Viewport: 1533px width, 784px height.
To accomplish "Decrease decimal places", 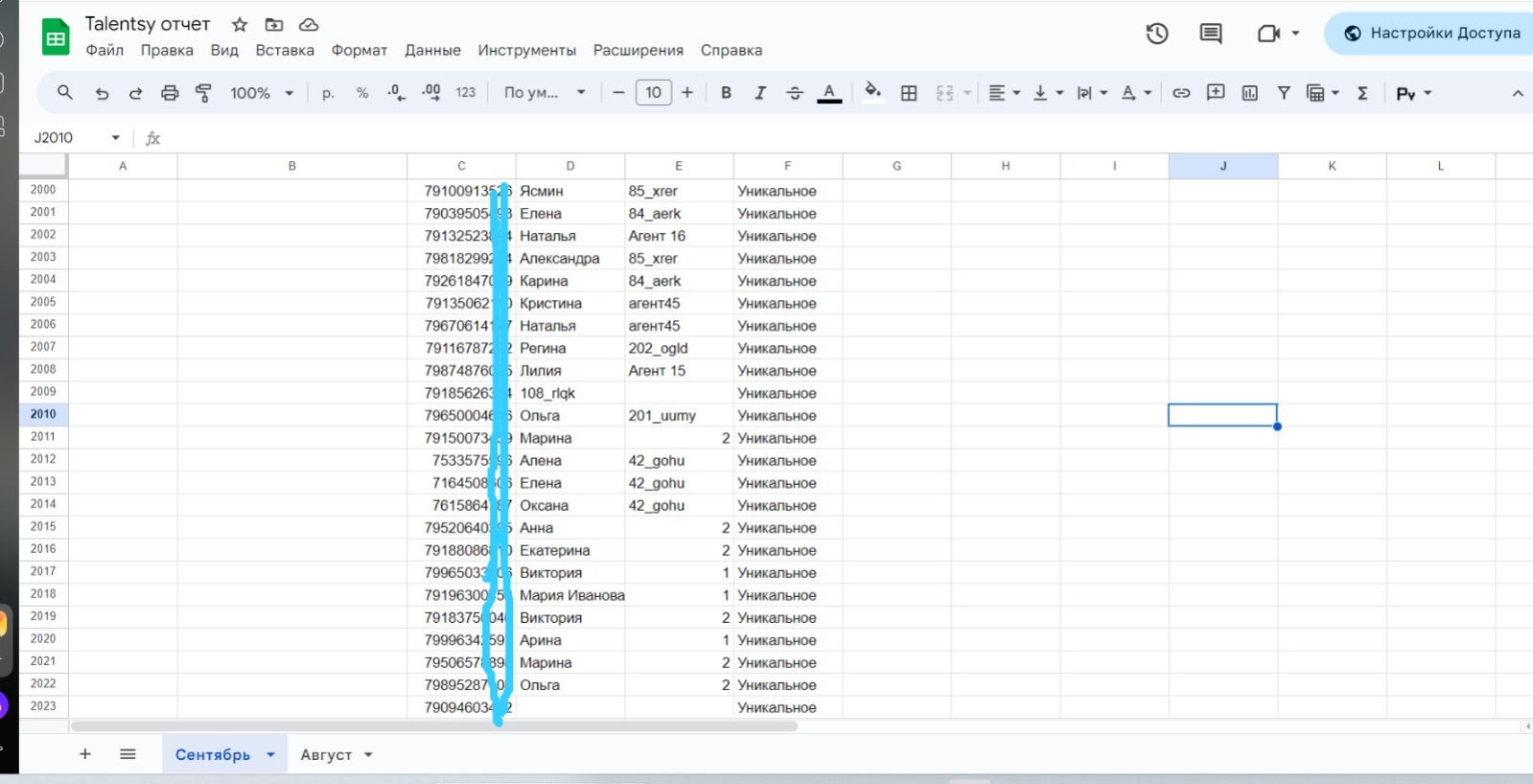I will coord(396,93).
